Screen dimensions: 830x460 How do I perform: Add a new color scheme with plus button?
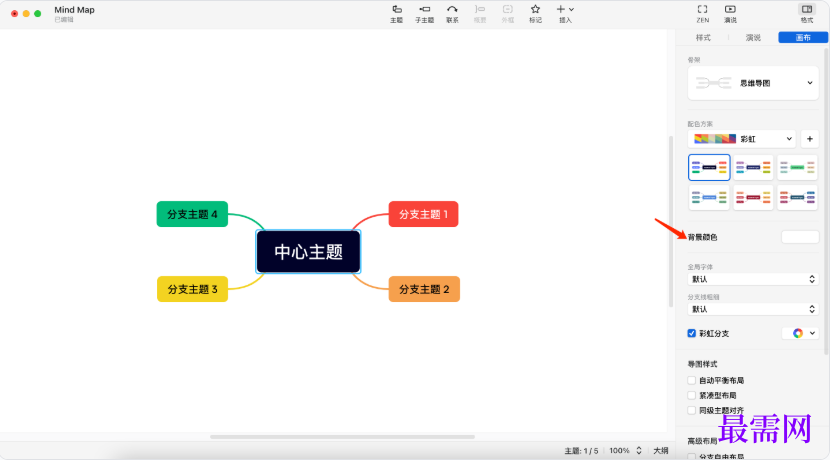pyautogui.click(x=809, y=139)
